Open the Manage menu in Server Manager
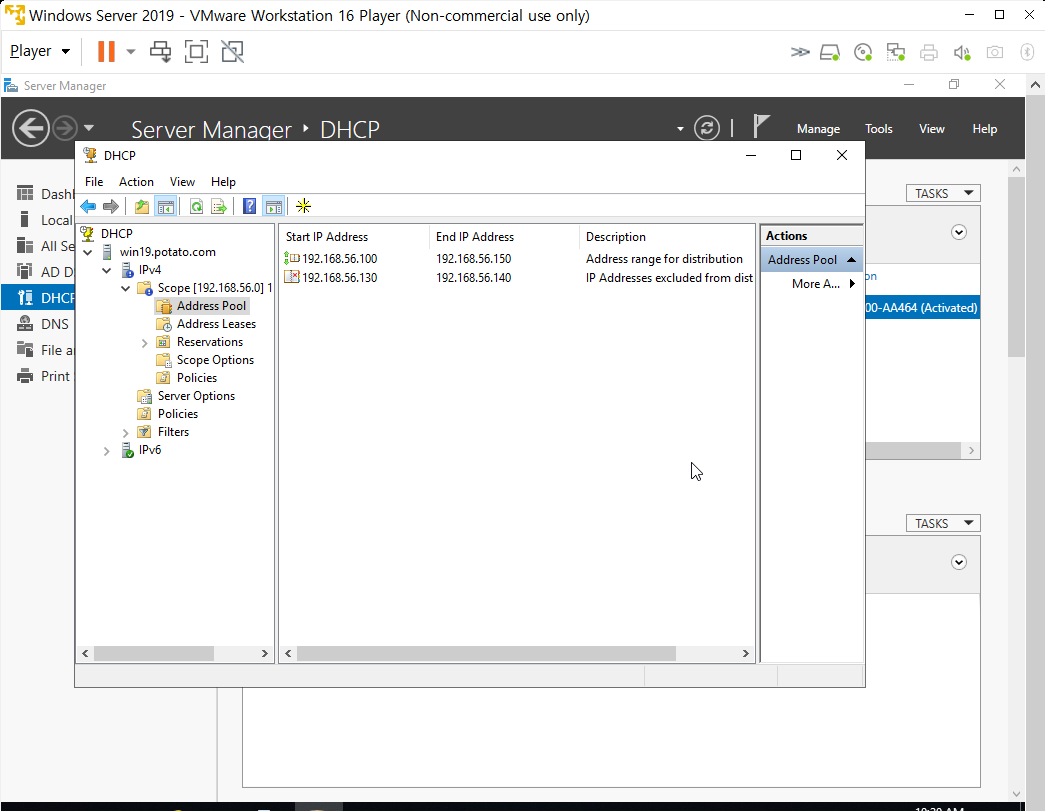Viewport: 1045px width, 811px height. (x=818, y=129)
